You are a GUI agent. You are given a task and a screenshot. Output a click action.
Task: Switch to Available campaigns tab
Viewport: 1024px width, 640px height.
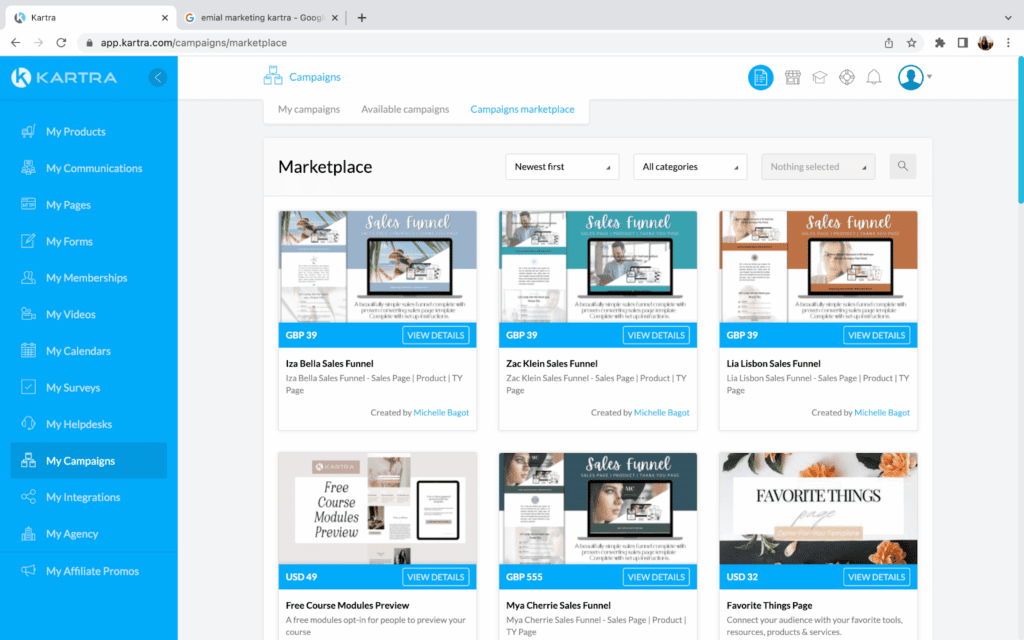coord(405,109)
